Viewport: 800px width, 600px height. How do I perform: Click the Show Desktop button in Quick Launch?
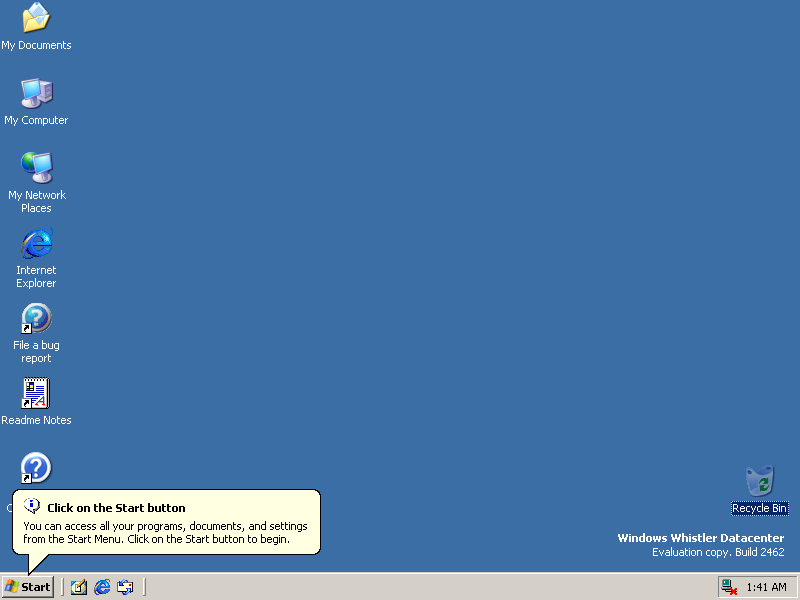click(79, 587)
